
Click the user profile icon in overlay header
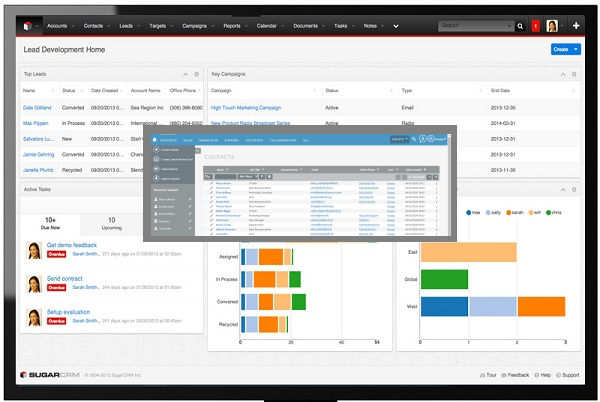pyautogui.click(x=431, y=139)
